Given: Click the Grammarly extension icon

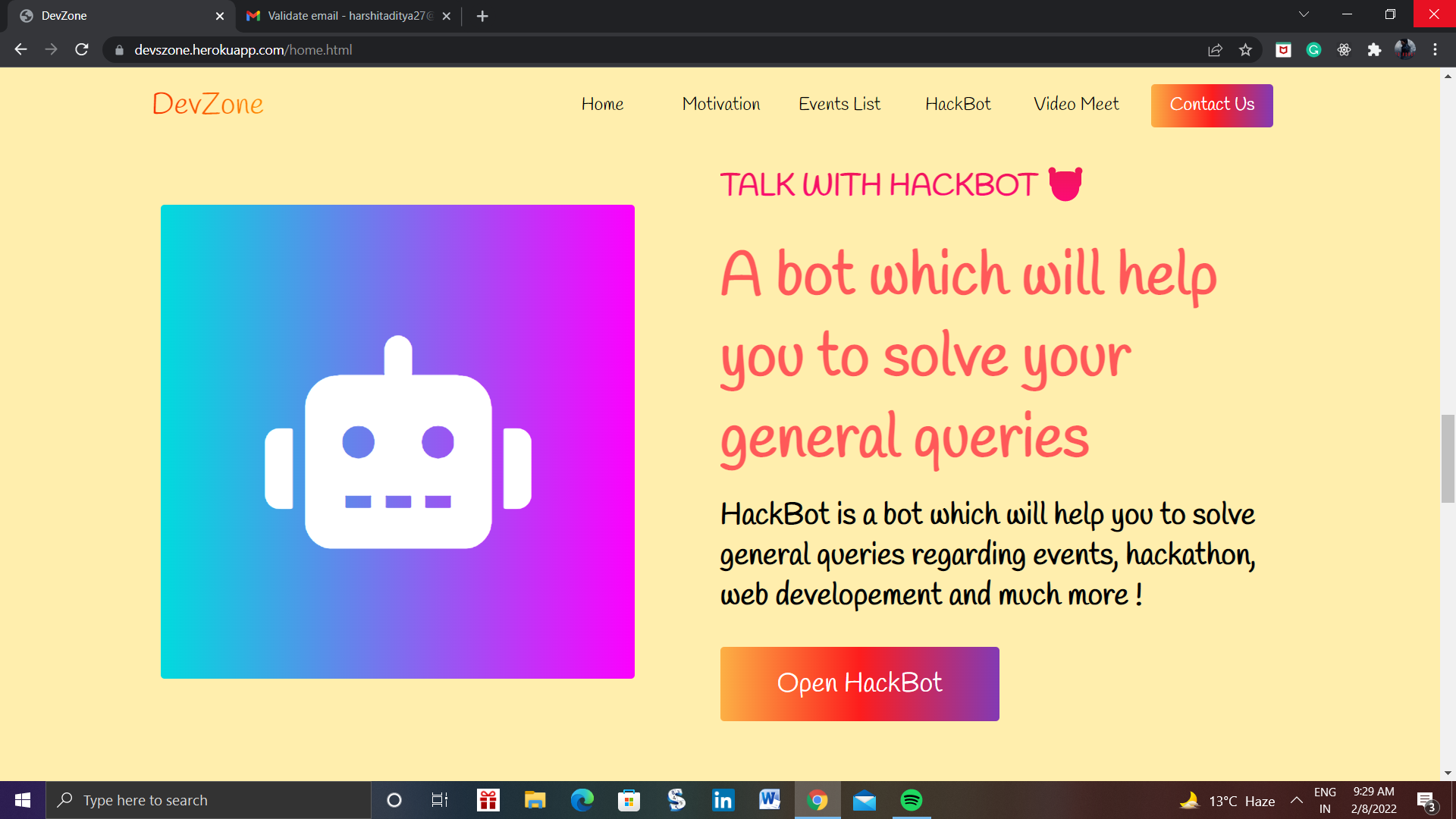Looking at the screenshot, I should (x=1314, y=49).
